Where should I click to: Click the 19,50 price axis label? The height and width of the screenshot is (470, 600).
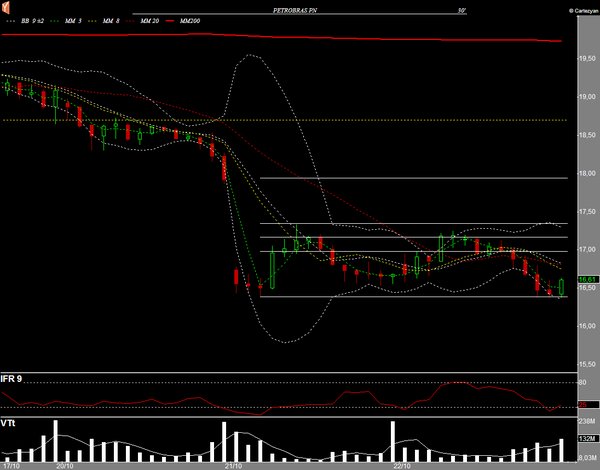(586, 59)
